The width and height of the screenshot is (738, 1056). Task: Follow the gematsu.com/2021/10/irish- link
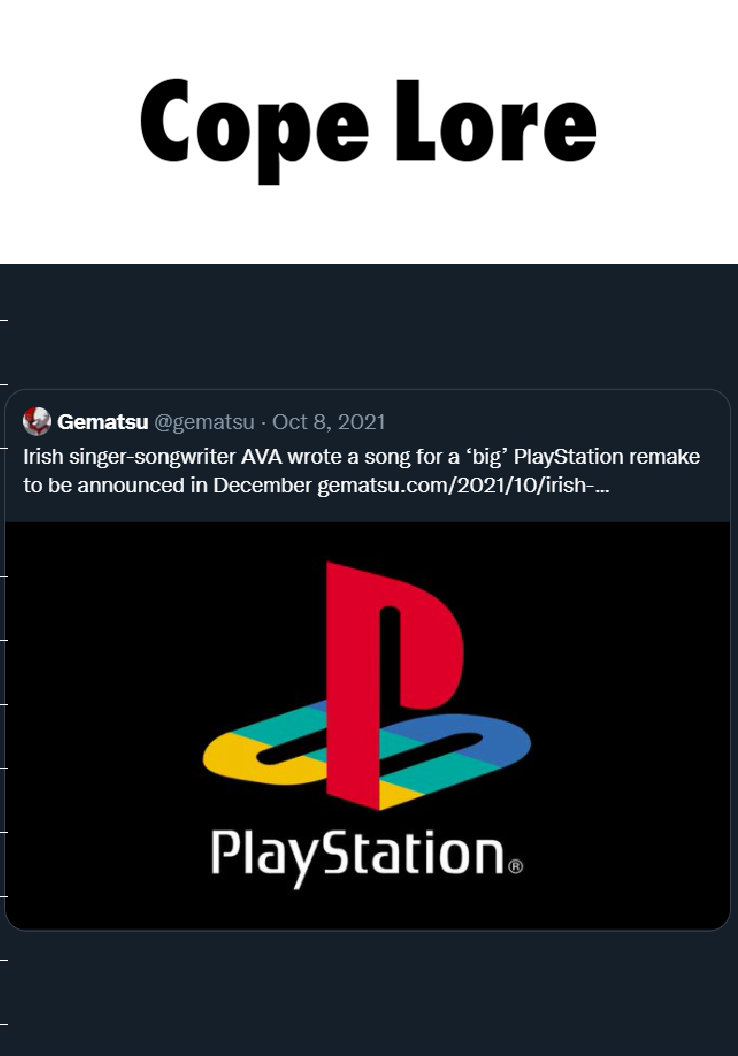(x=463, y=485)
